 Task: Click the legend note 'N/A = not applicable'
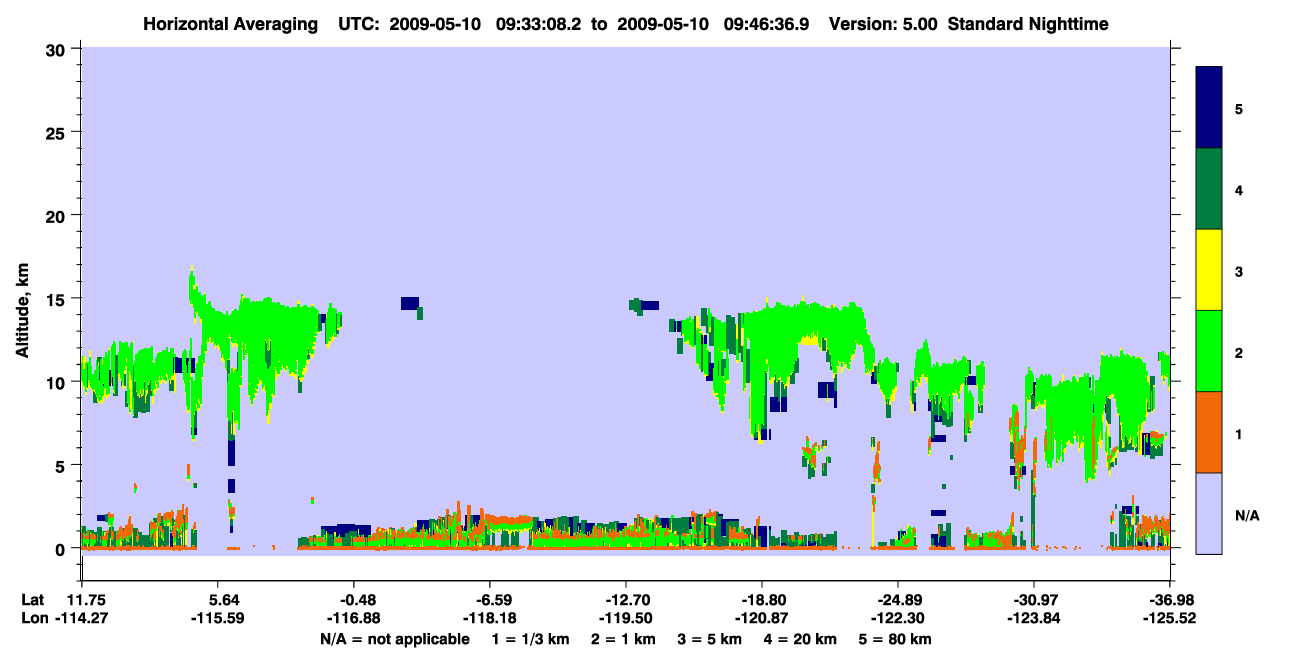pyautogui.click(x=395, y=638)
